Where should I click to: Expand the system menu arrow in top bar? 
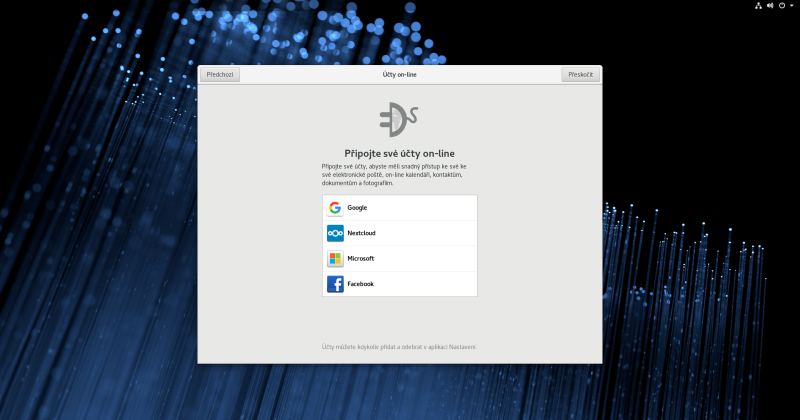click(792, 6)
